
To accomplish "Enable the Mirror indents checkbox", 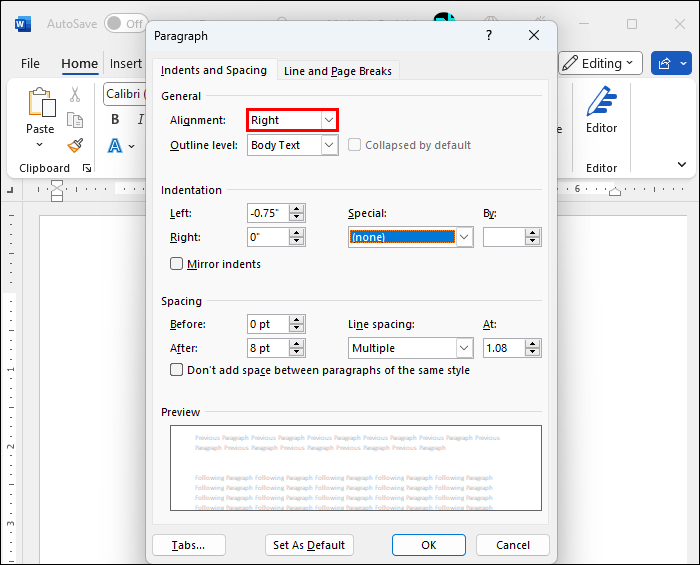I will pos(177,264).
